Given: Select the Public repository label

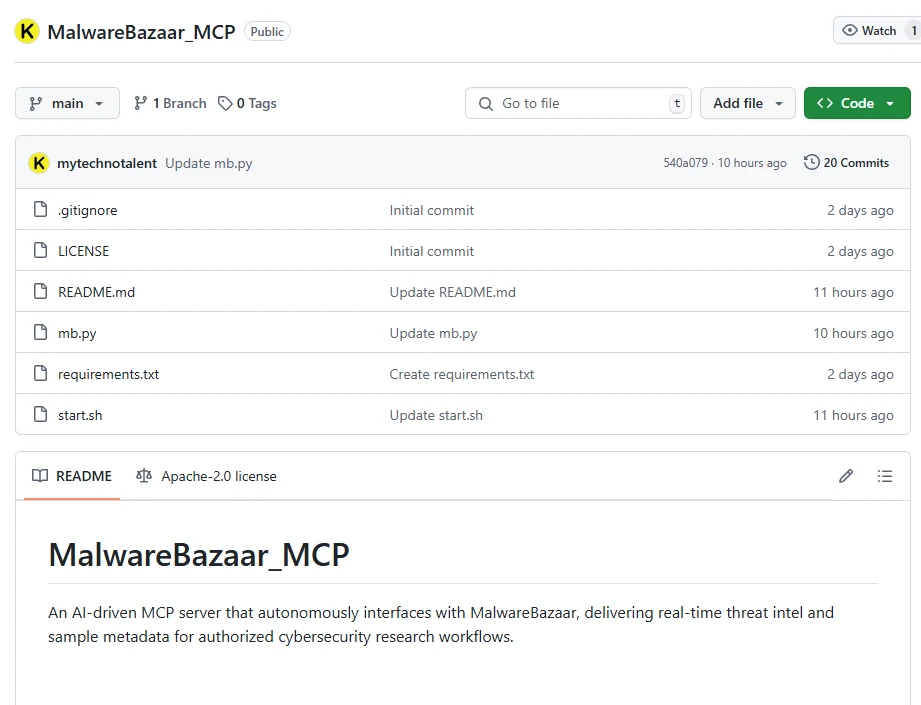Looking at the screenshot, I should [267, 31].
